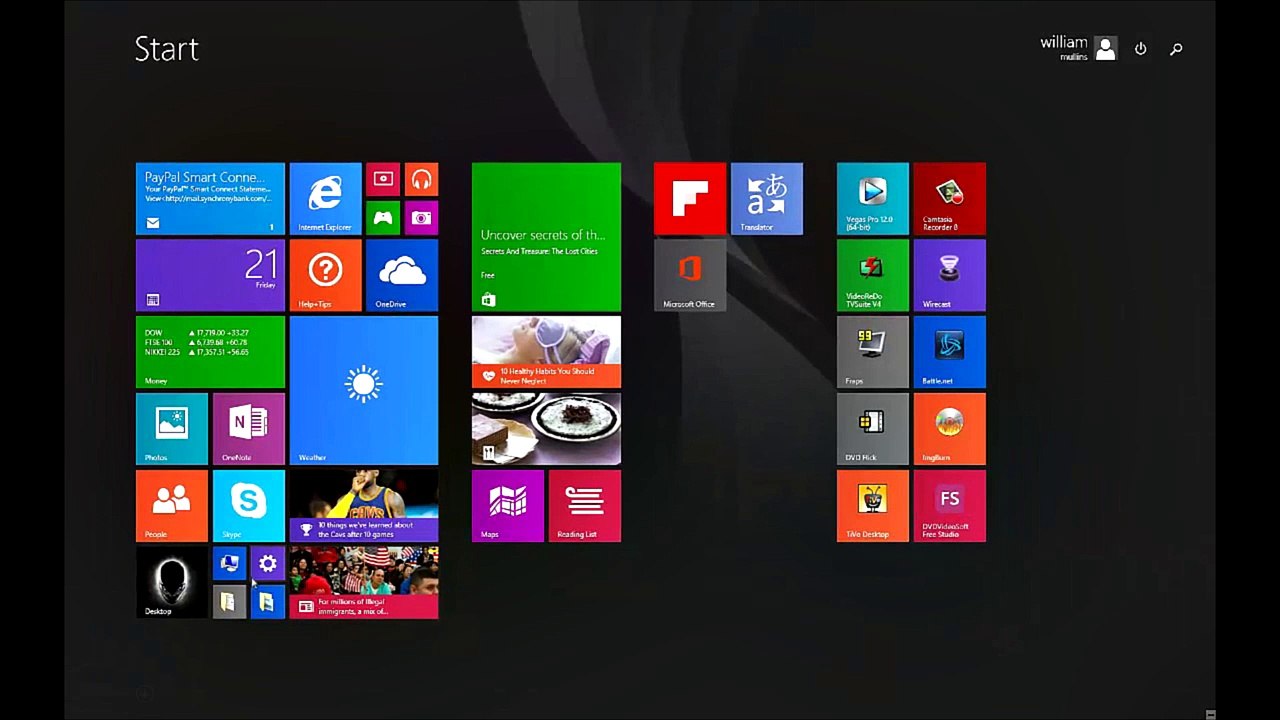Open the Store tile 'Uncover secrets of th...'

point(546,237)
